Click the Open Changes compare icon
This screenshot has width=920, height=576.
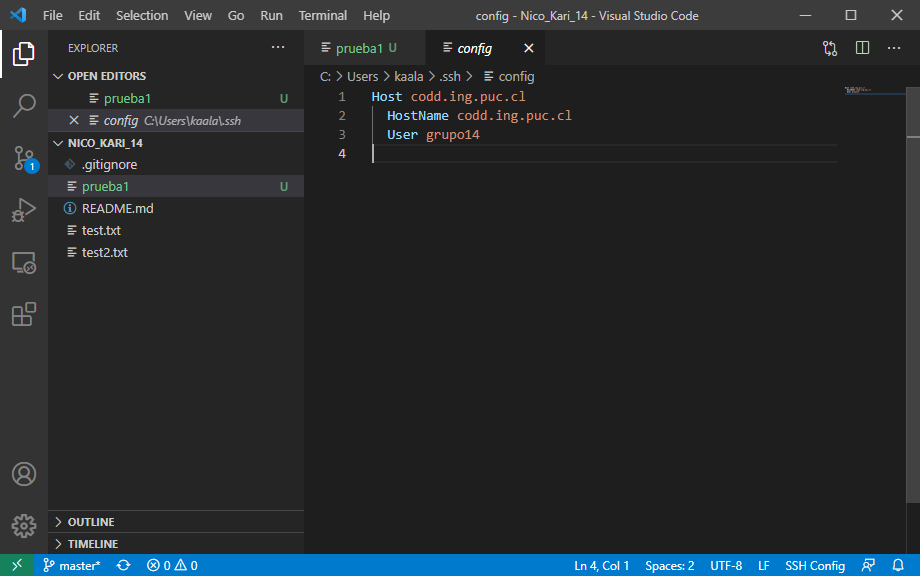point(830,48)
